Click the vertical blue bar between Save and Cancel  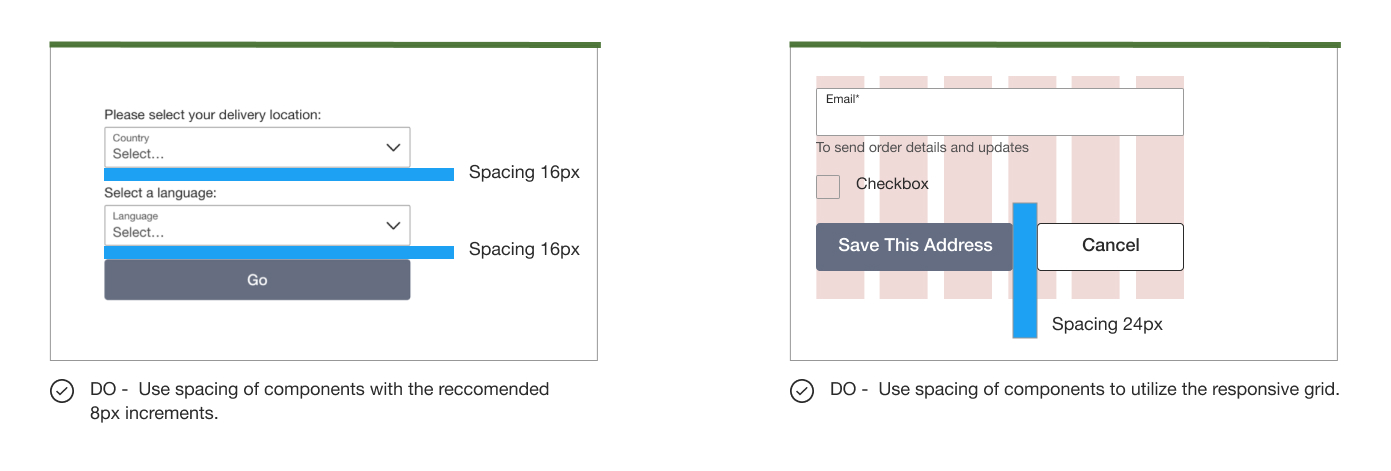[1025, 300]
